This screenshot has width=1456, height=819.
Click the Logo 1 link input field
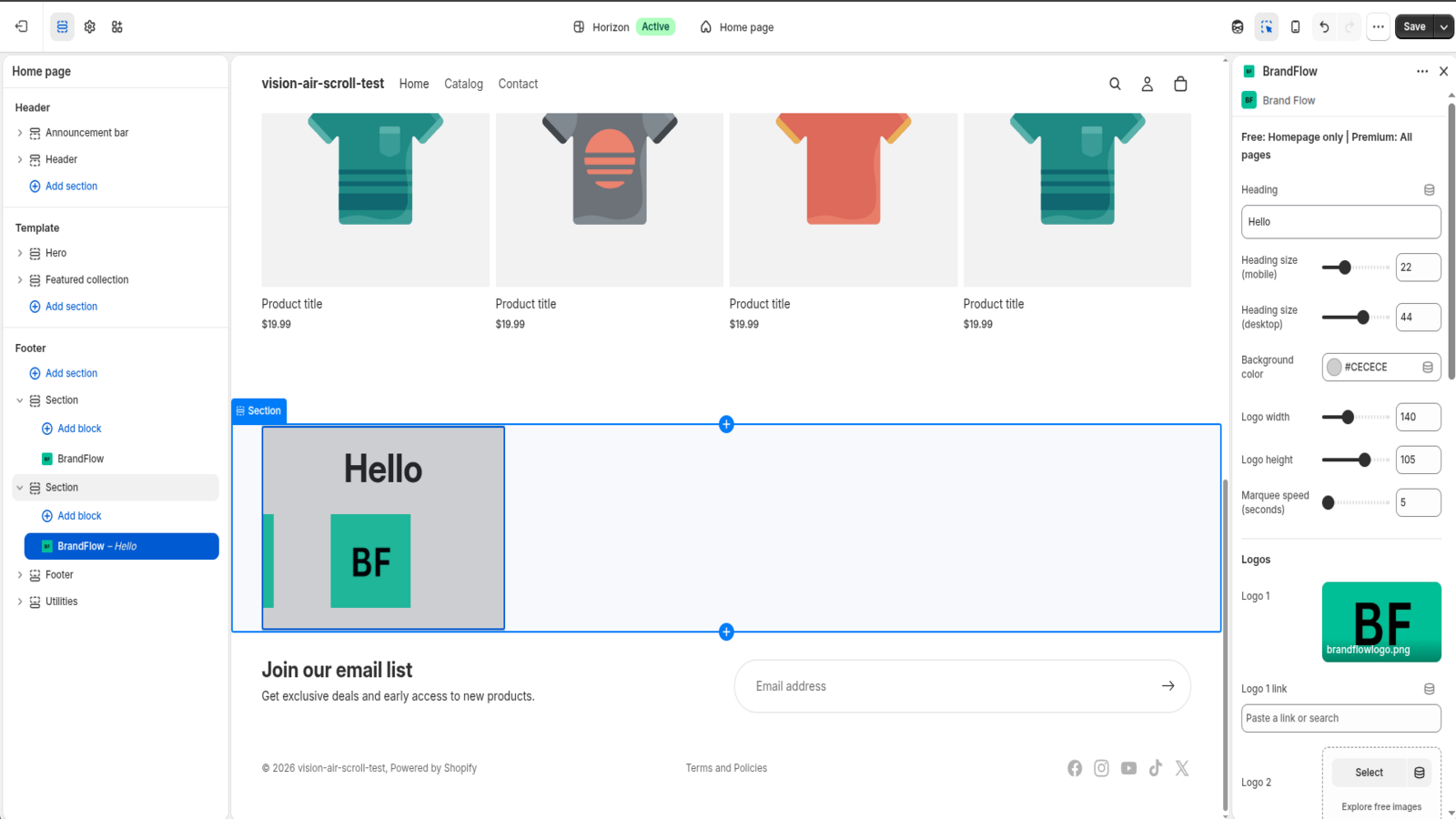click(x=1340, y=718)
